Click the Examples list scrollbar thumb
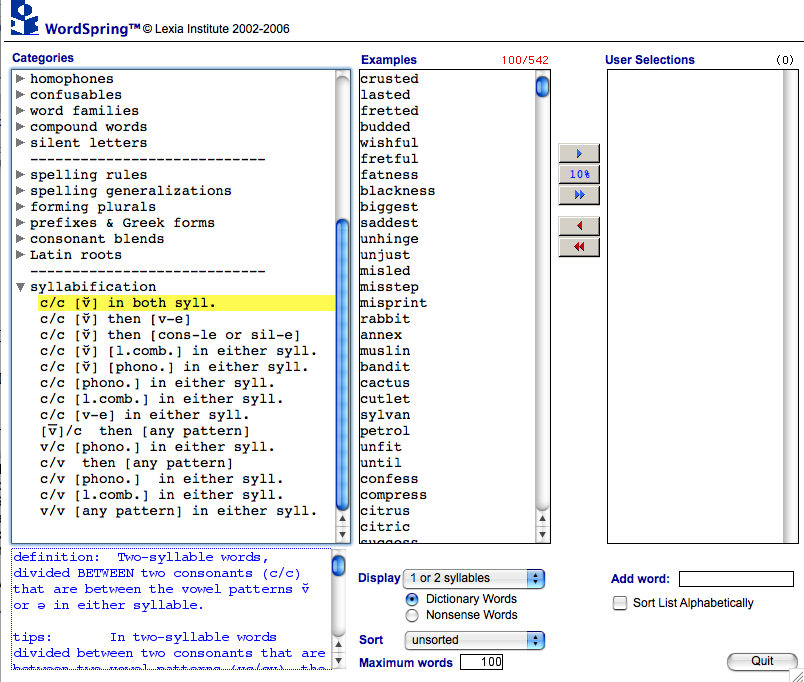The height and width of the screenshot is (682, 804). point(542,86)
